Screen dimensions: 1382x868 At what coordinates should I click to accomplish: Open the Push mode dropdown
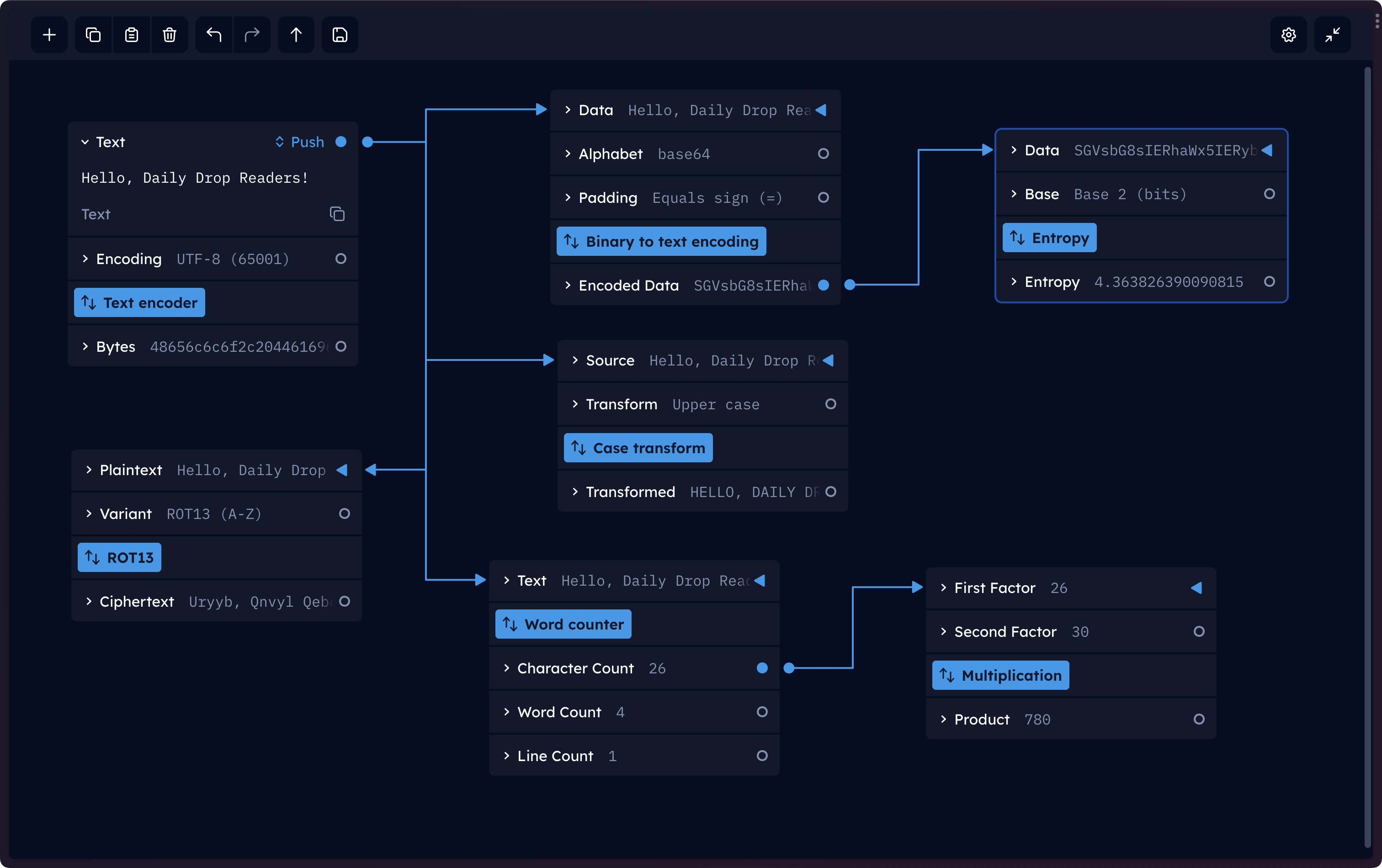tap(299, 142)
